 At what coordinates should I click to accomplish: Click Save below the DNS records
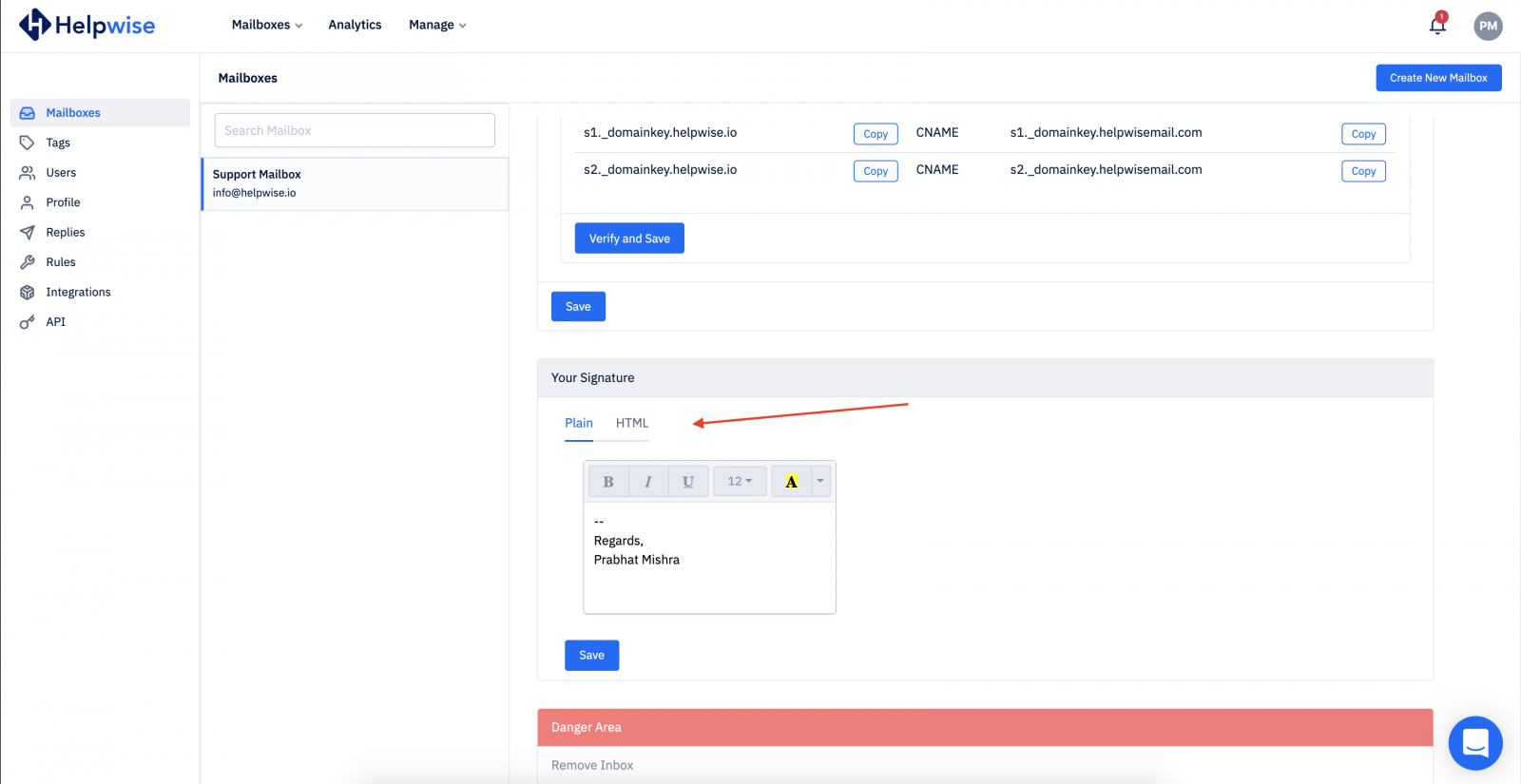(x=578, y=307)
